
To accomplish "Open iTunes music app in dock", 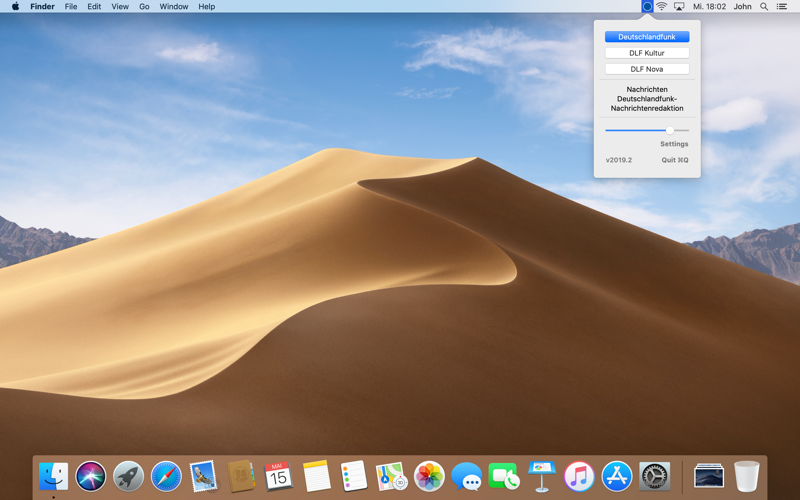I will coord(579,477).
